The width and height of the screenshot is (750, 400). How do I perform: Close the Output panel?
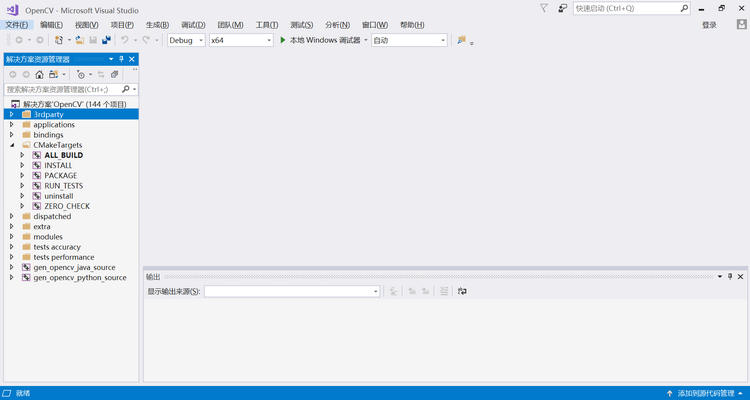coord(740,277)
